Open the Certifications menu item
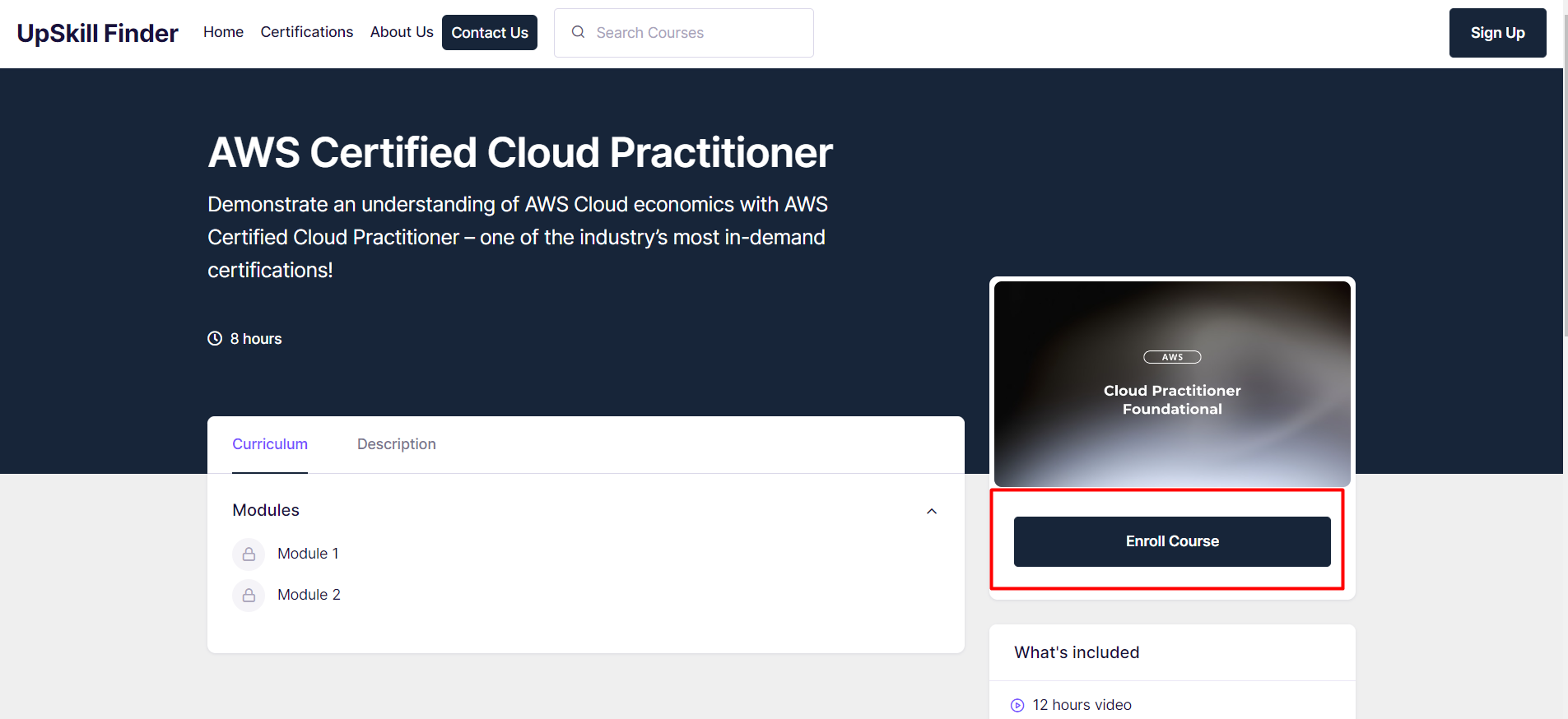 pyautogui.click(x=307, y=32)
